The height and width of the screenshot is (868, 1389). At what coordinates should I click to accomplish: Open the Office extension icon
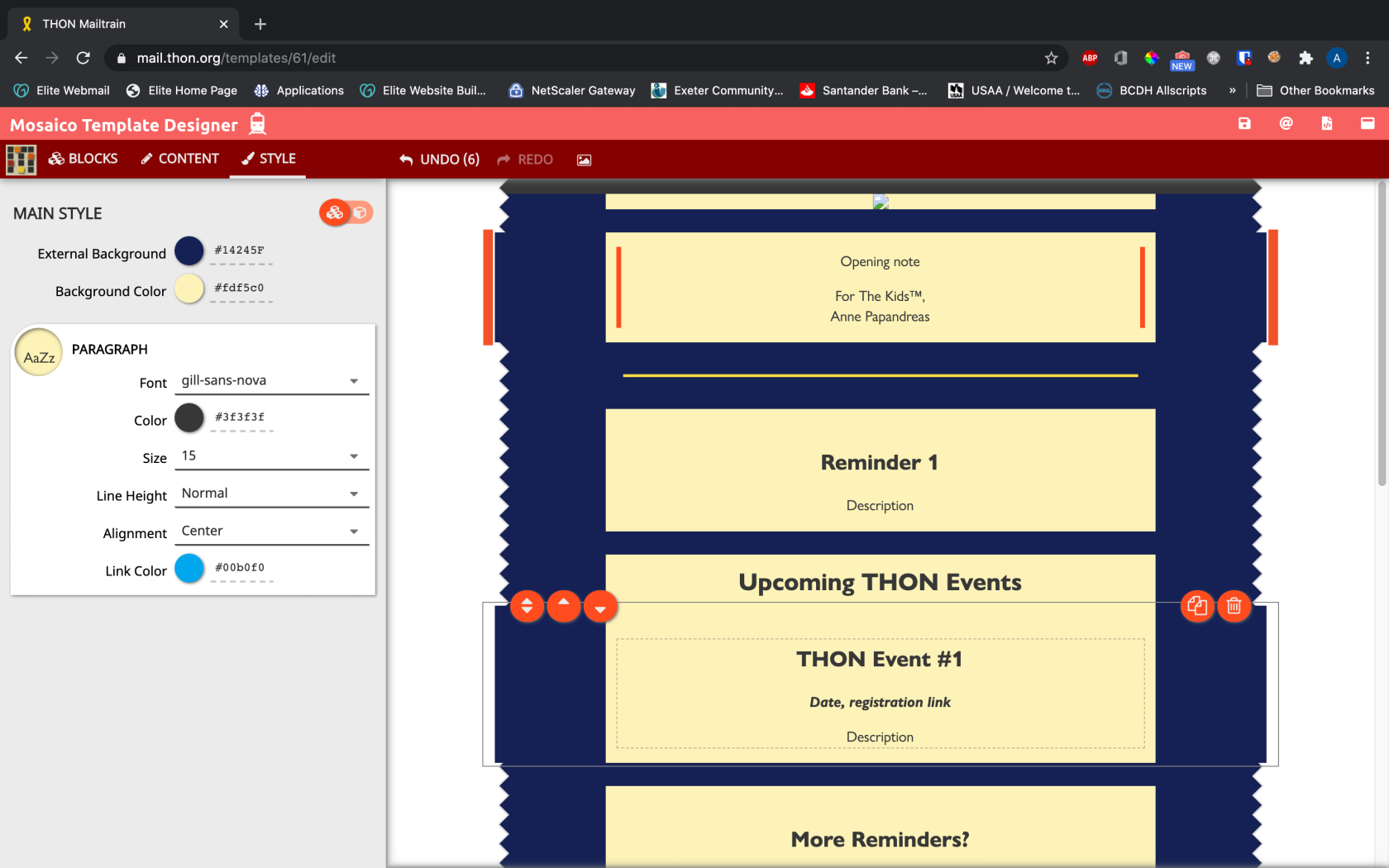coord(1120,58)
